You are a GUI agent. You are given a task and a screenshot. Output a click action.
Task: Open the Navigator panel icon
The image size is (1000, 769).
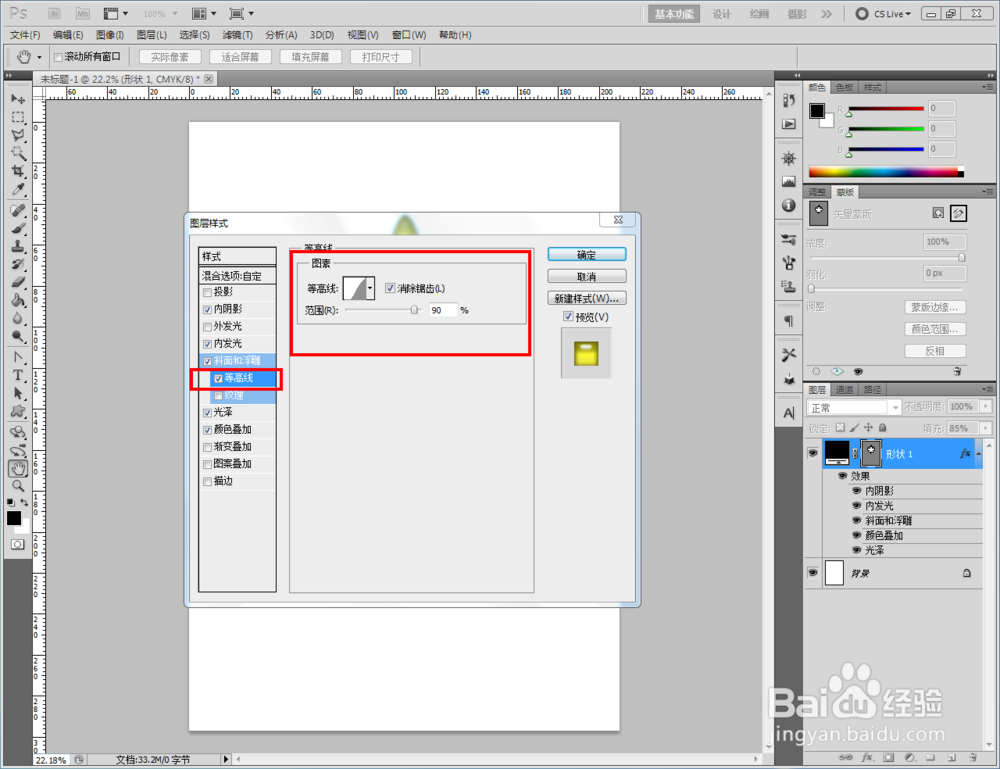tap(789, 158)
